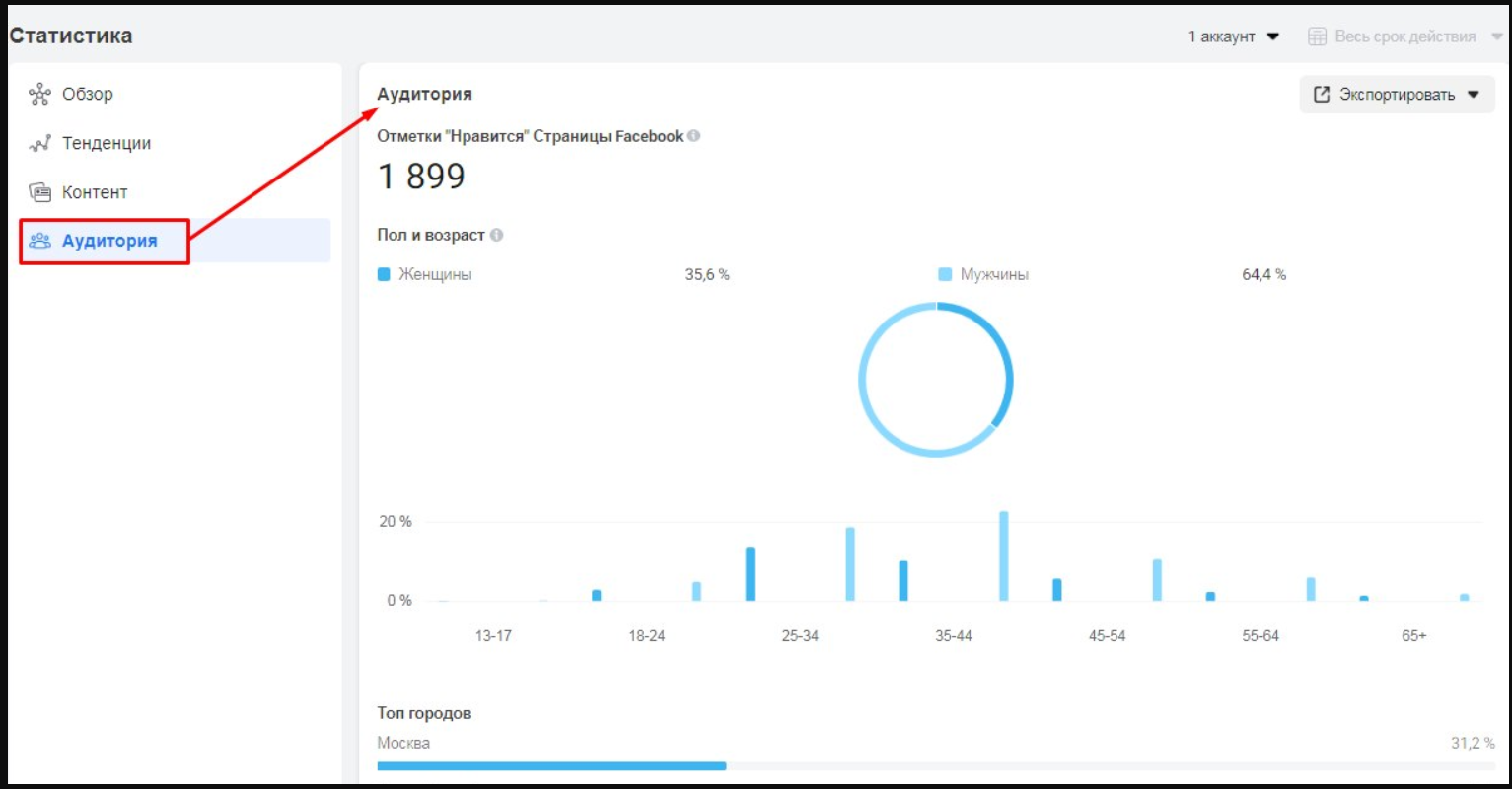The width and height of the screenshot is (1512, 789).
Task: Click the tallest men bar for 35-44
Action: pos(1004,556)
